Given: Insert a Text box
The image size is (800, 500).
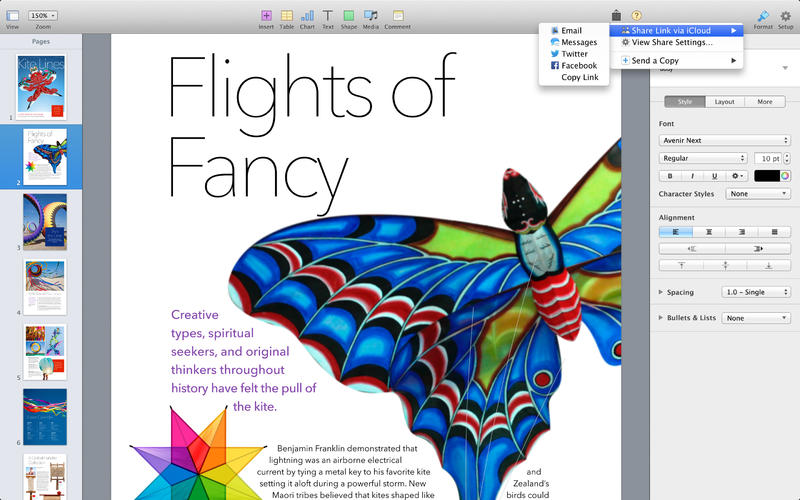Looking at the screenshot, I should pyautogui.click(x=327, y=16).
